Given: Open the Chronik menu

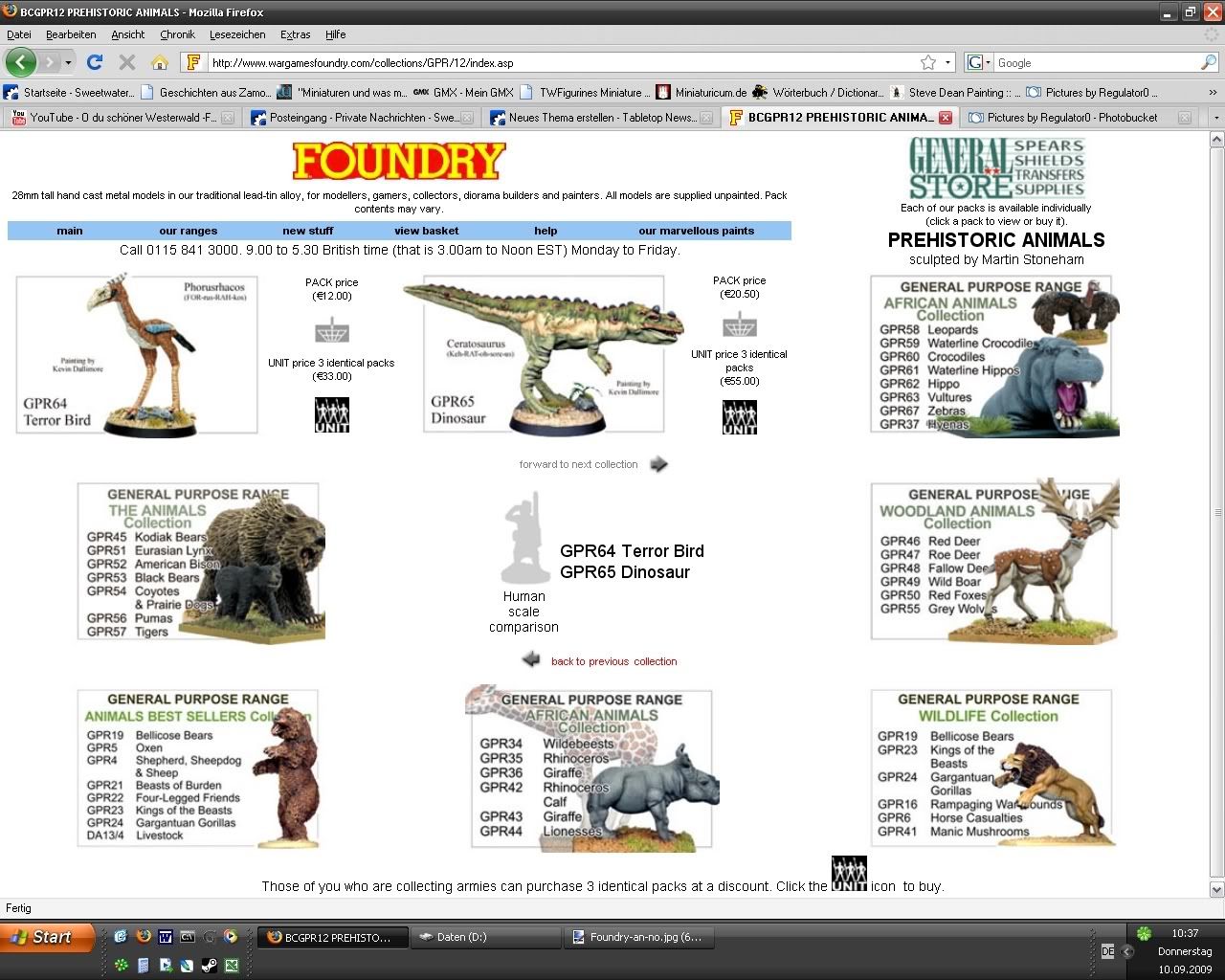Looking at the screenshot, I should (177, 34).
